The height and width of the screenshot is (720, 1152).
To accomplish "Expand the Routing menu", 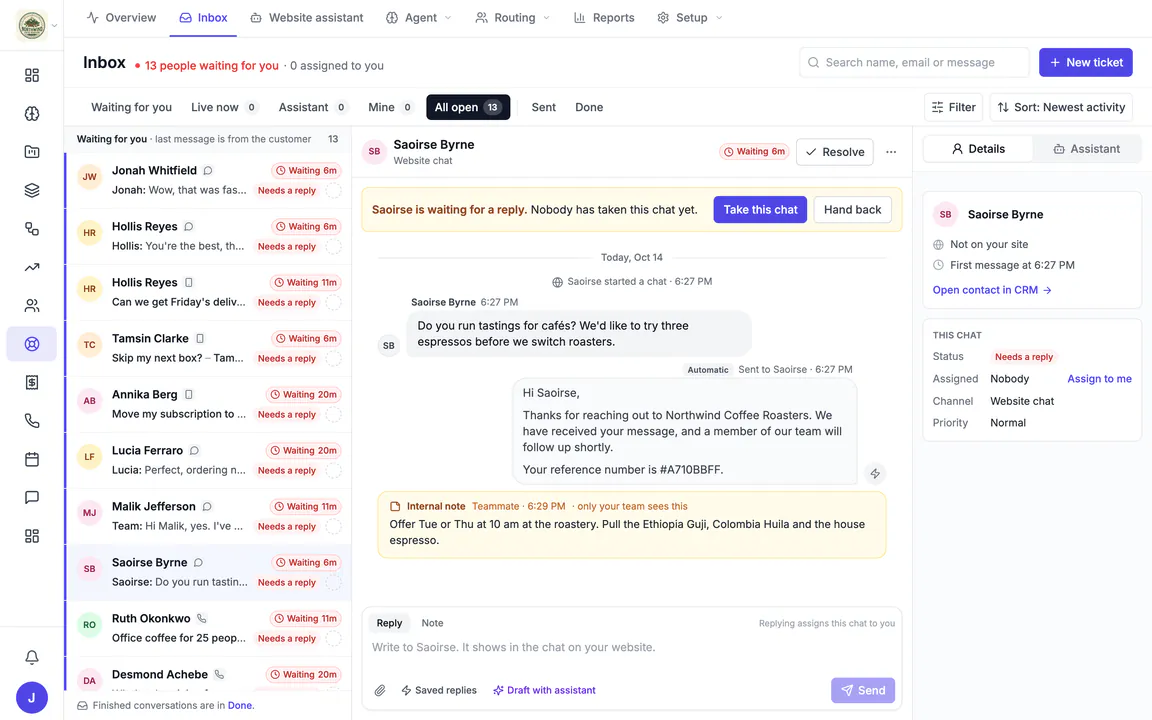I will pos(512,18).
